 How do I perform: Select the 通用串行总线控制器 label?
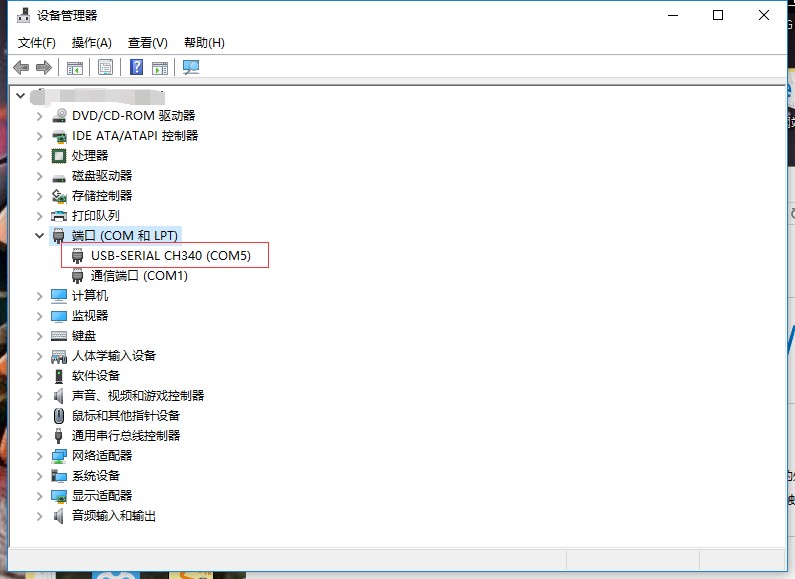tap(126, 436)
